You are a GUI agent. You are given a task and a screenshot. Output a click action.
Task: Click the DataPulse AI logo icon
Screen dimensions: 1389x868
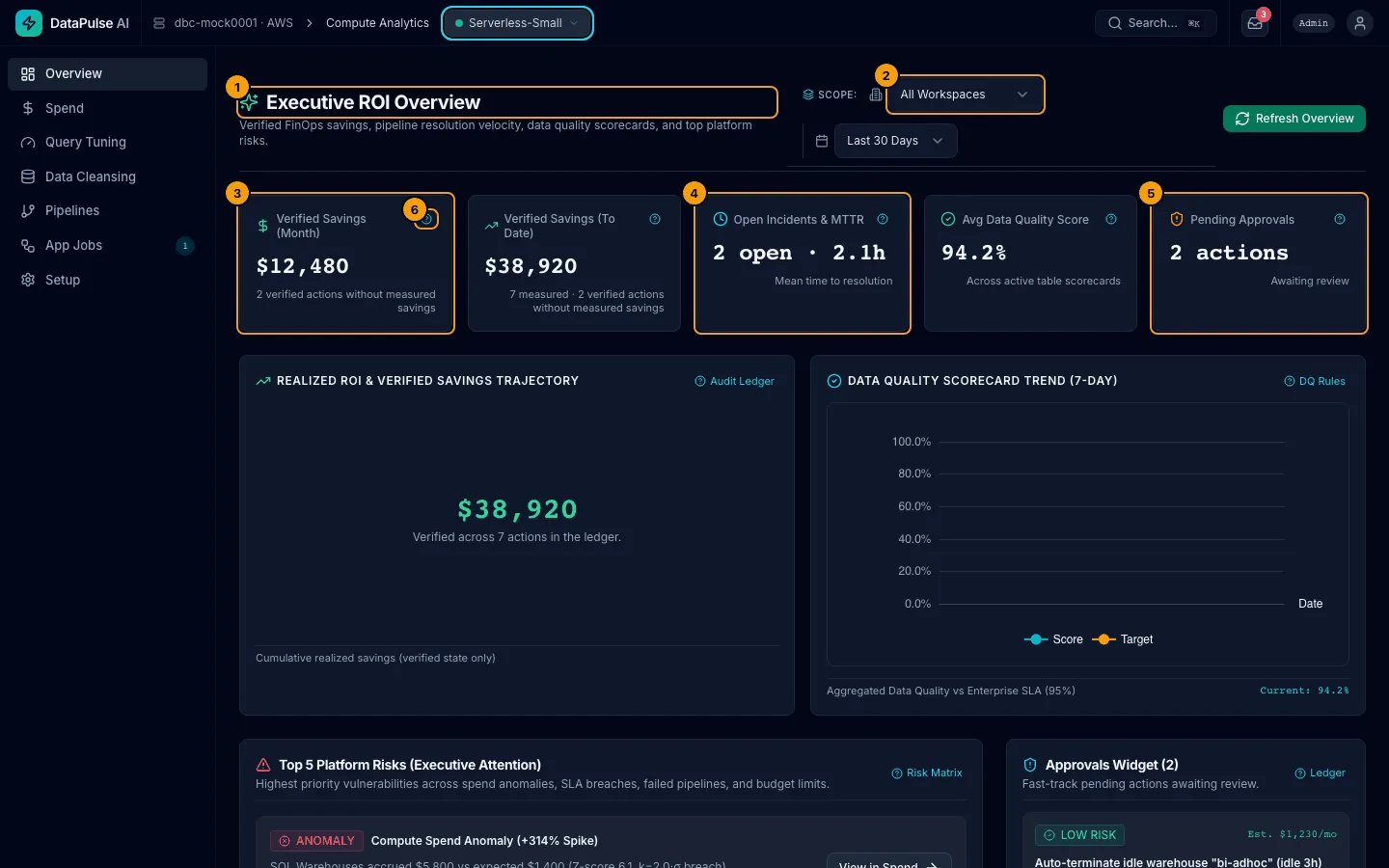pos(29,23)
